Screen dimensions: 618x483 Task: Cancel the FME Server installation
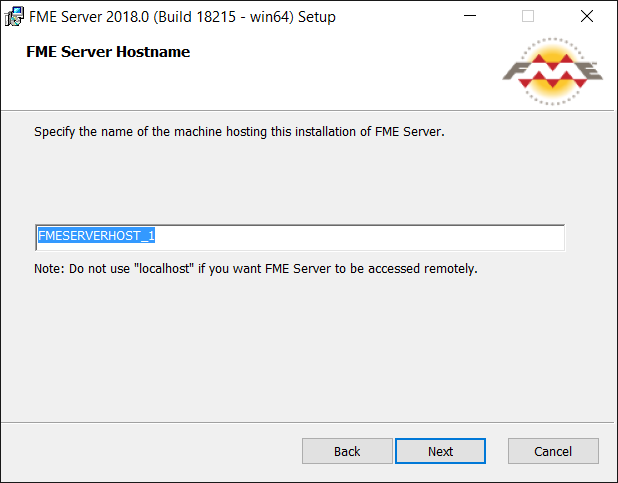(x=553, y=451)
